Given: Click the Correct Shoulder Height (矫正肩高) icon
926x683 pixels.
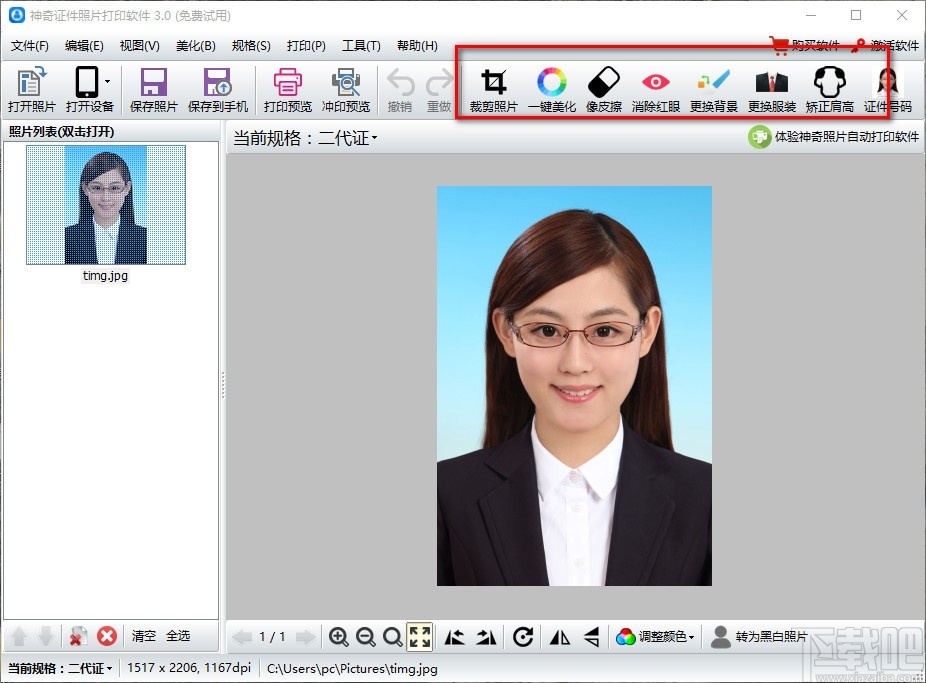Looking at the screenshot, I should [x=829, y=90].
